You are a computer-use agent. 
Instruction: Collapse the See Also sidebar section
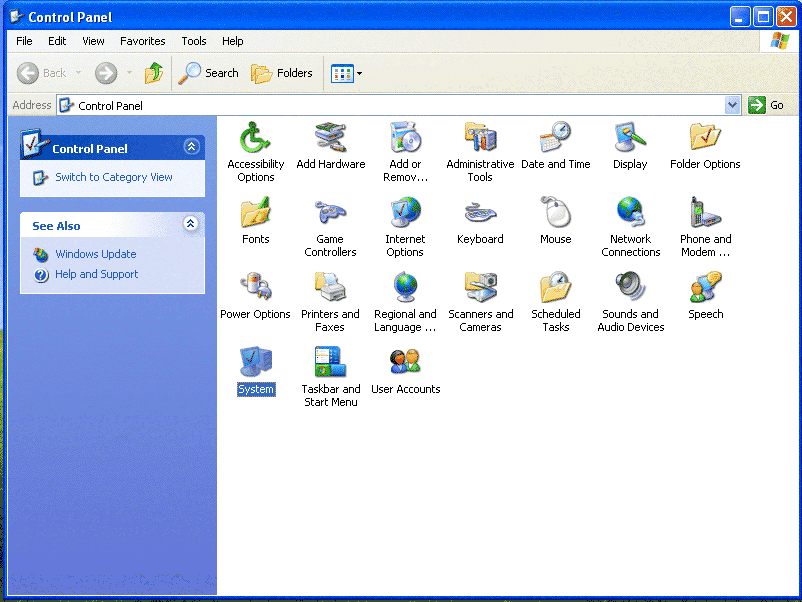click(191, 225)
